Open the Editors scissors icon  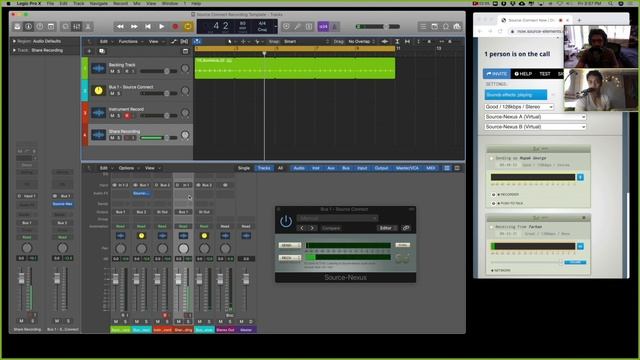pos(88,27)
